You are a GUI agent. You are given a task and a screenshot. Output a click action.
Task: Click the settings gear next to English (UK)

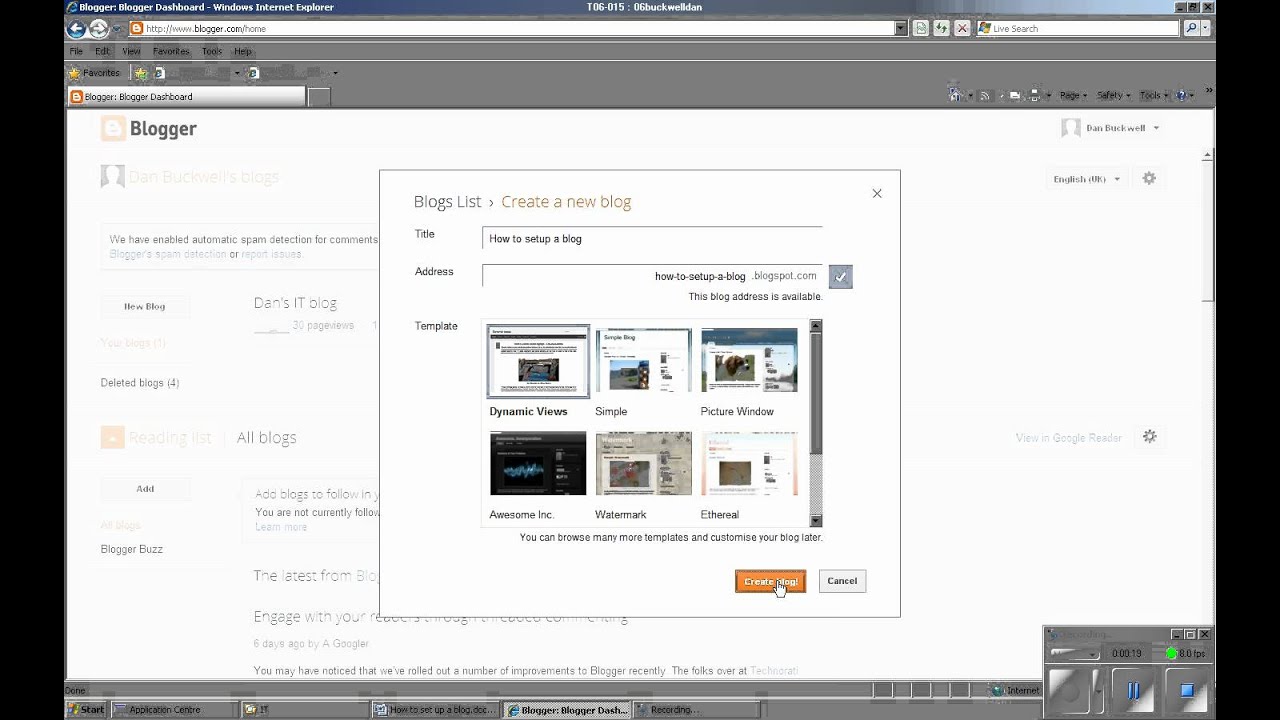coord(1149,178)
